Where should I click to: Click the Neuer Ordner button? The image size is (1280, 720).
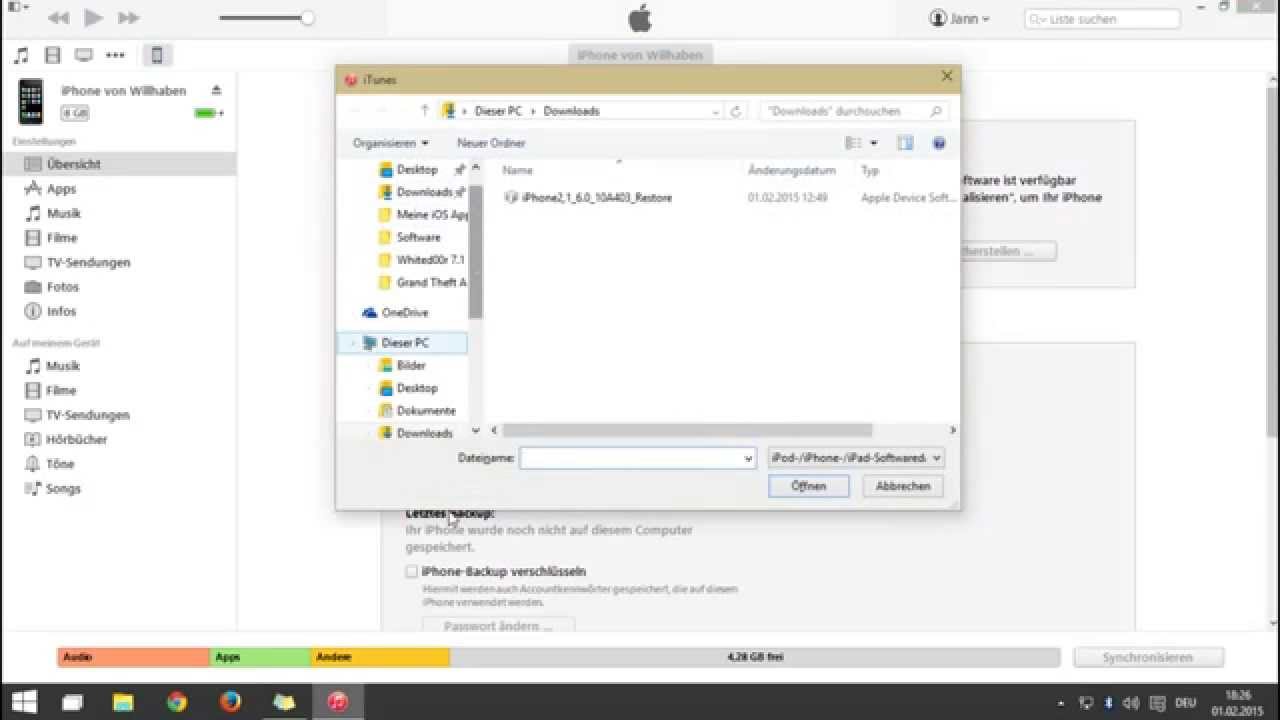pos(491,143)
